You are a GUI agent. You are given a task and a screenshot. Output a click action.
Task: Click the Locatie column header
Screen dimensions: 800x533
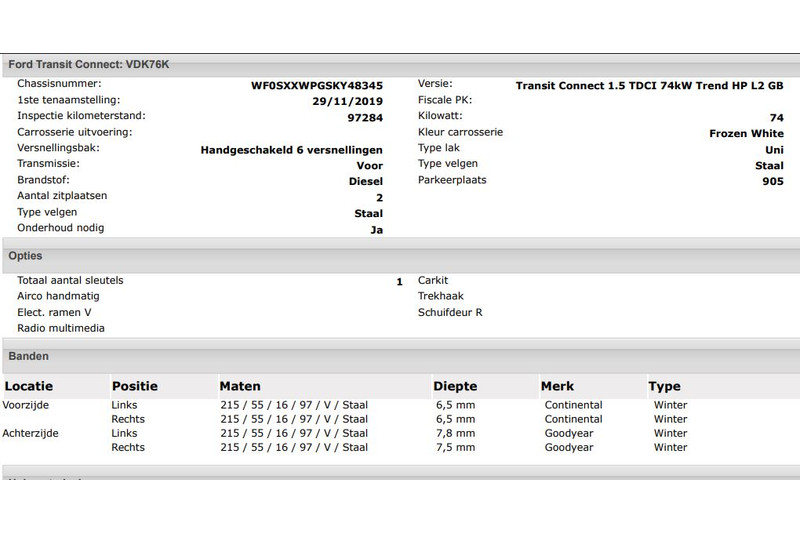(x=29, y=386)
